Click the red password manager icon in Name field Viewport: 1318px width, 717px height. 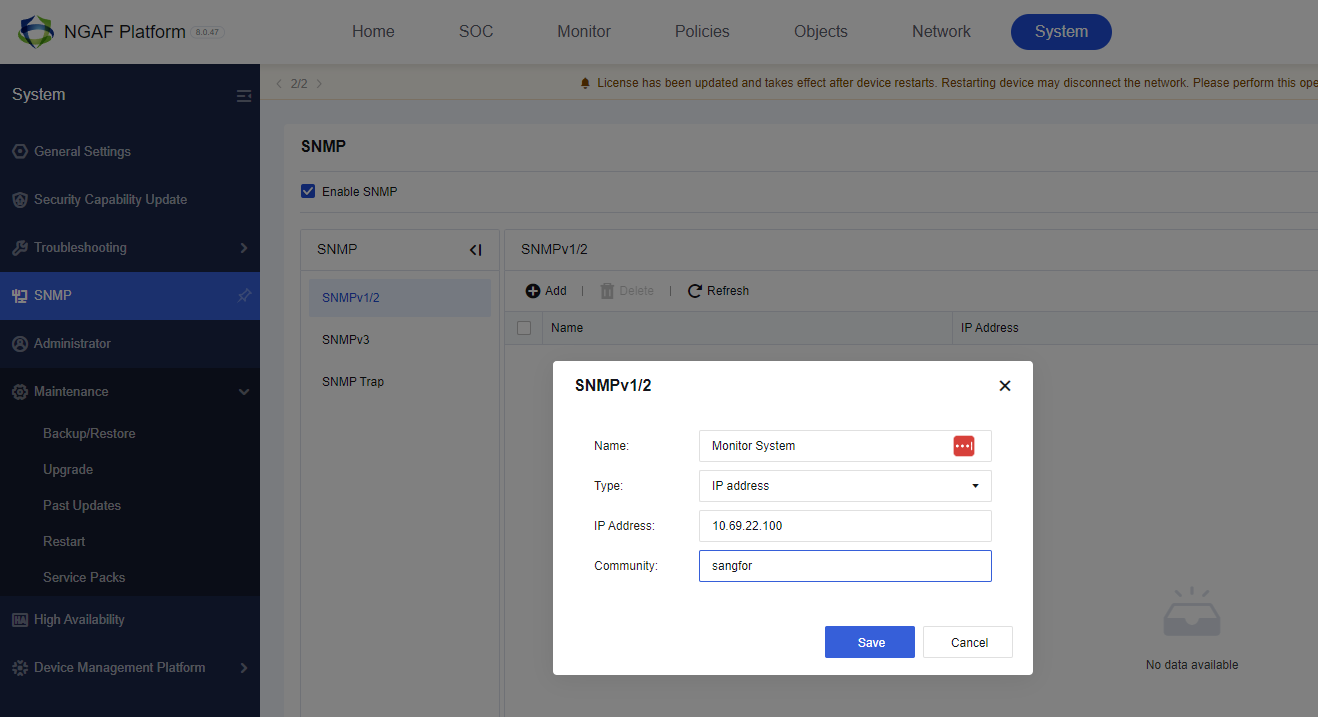pyautogui.click(x=964, y=446)
